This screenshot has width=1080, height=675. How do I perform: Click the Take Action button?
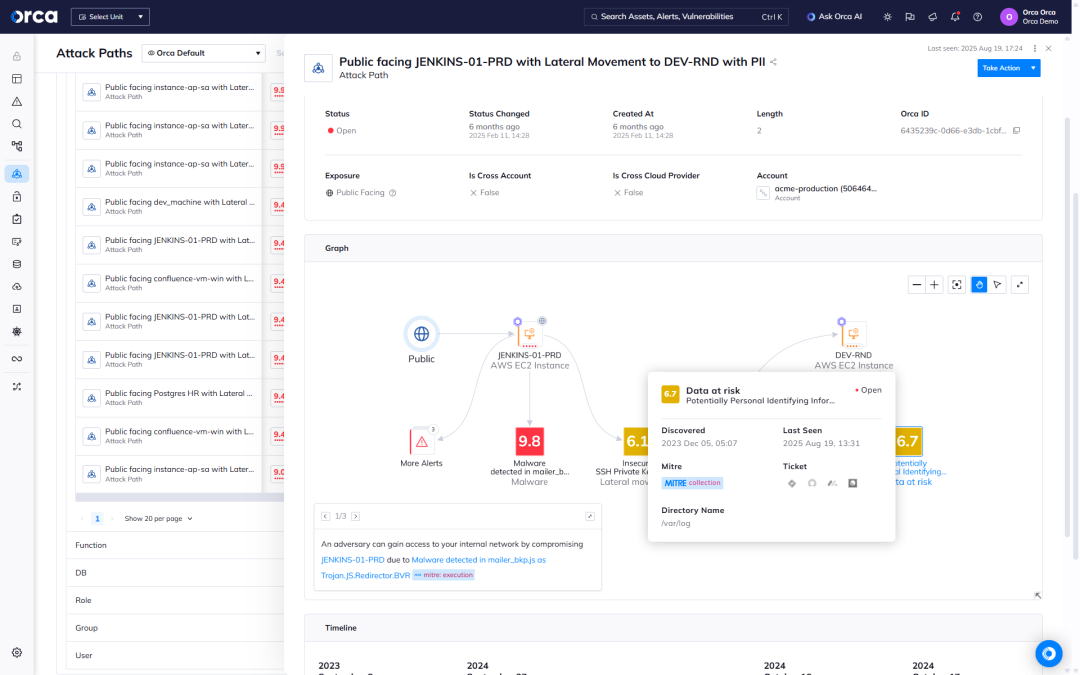pos(1001,68)
